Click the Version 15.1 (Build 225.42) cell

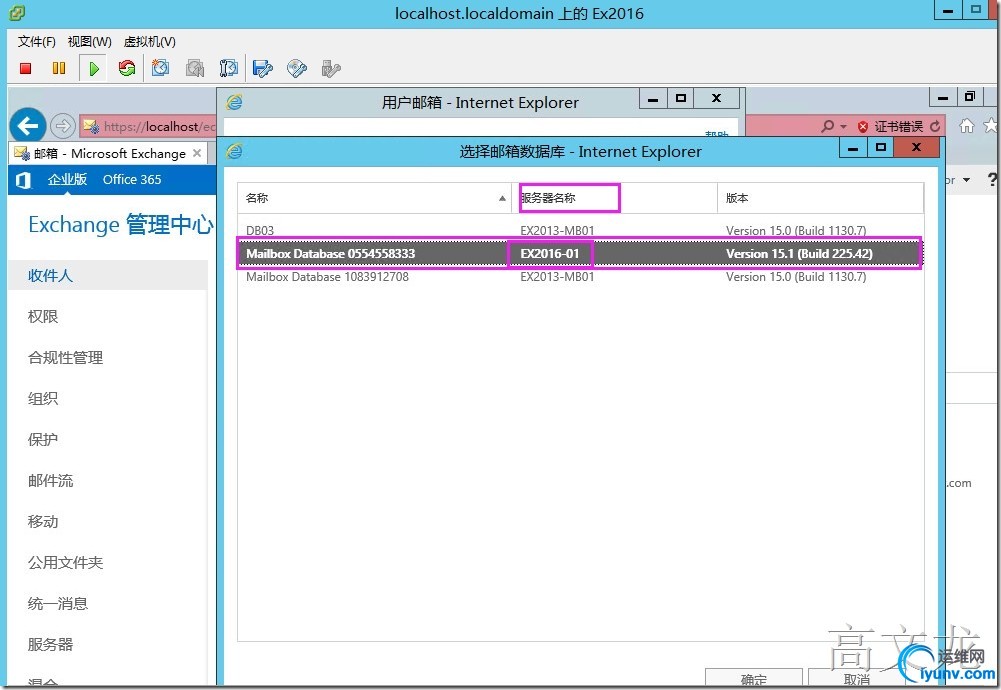coord(799,253)
